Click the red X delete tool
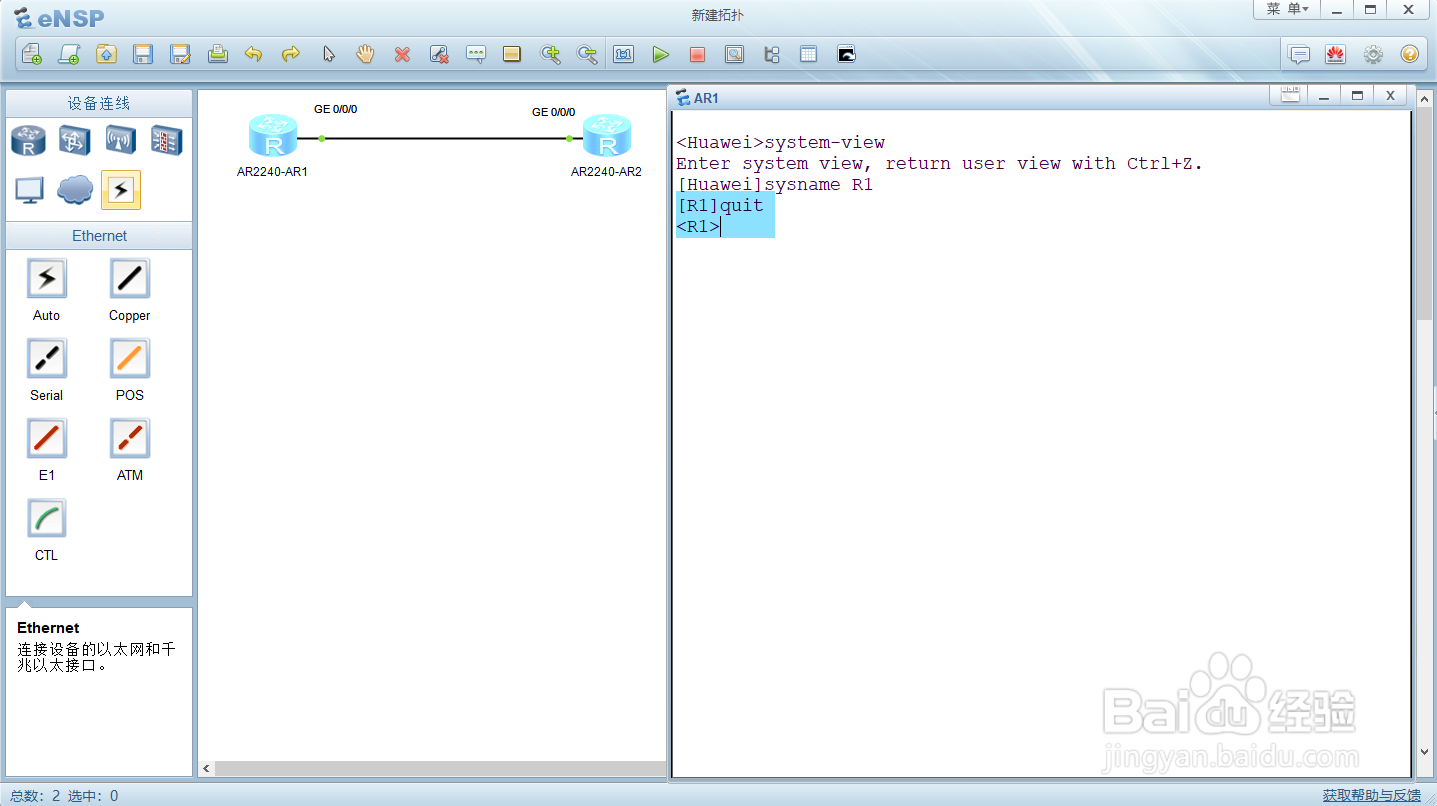The image size is (1437, 806). [x=402, y=54]
